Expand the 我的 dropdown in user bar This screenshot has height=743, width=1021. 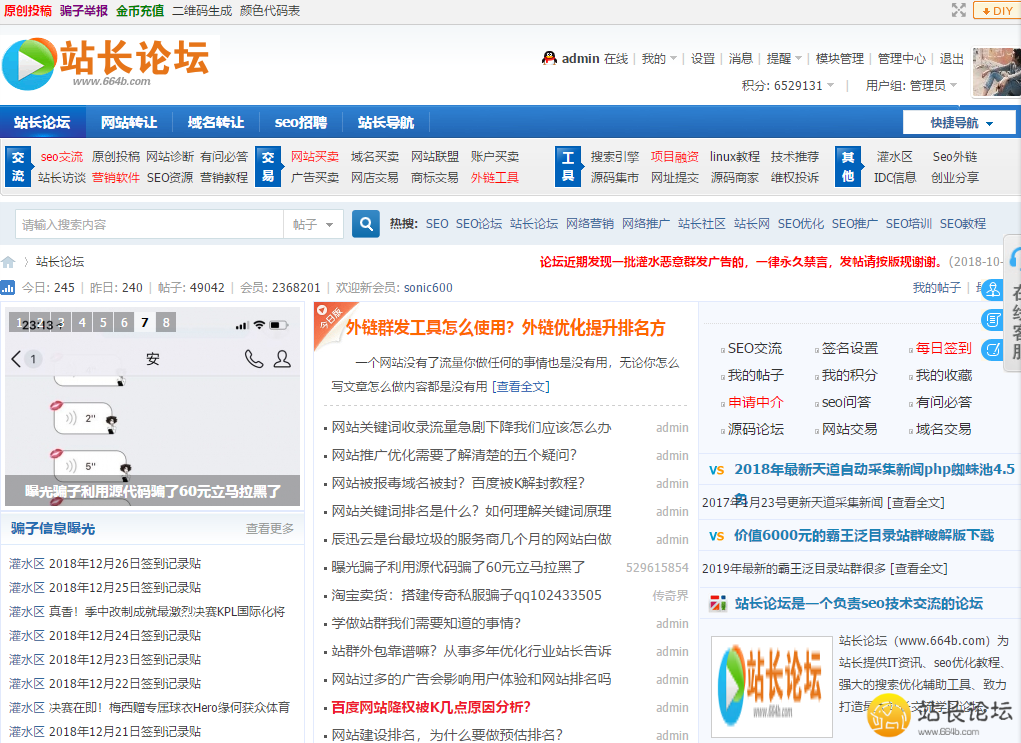659,59
